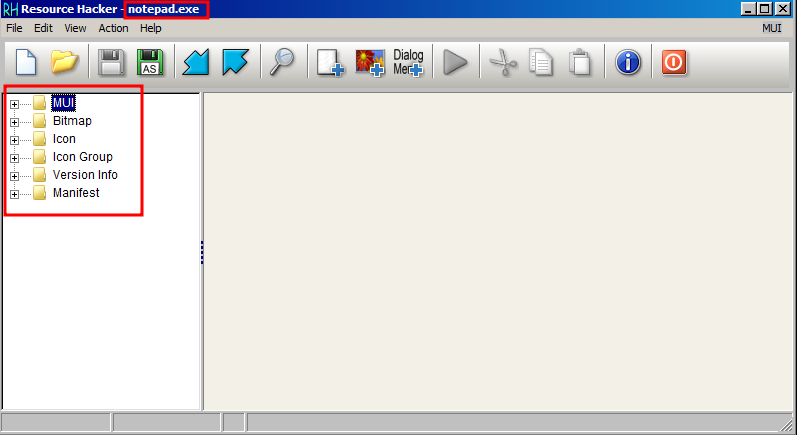
Task: Minimize the Resource Hacker window
Action: point(748,9)
